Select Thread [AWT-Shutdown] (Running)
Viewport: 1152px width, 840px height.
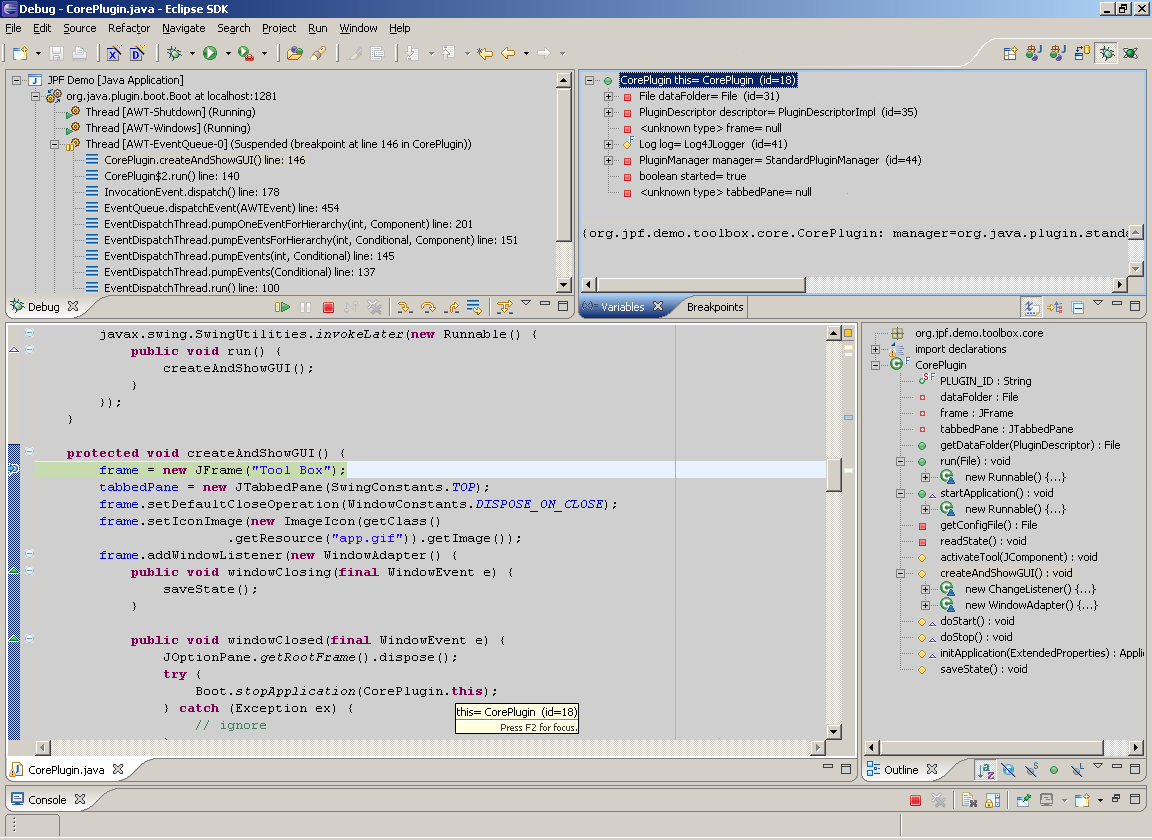[x=170, y=112]
